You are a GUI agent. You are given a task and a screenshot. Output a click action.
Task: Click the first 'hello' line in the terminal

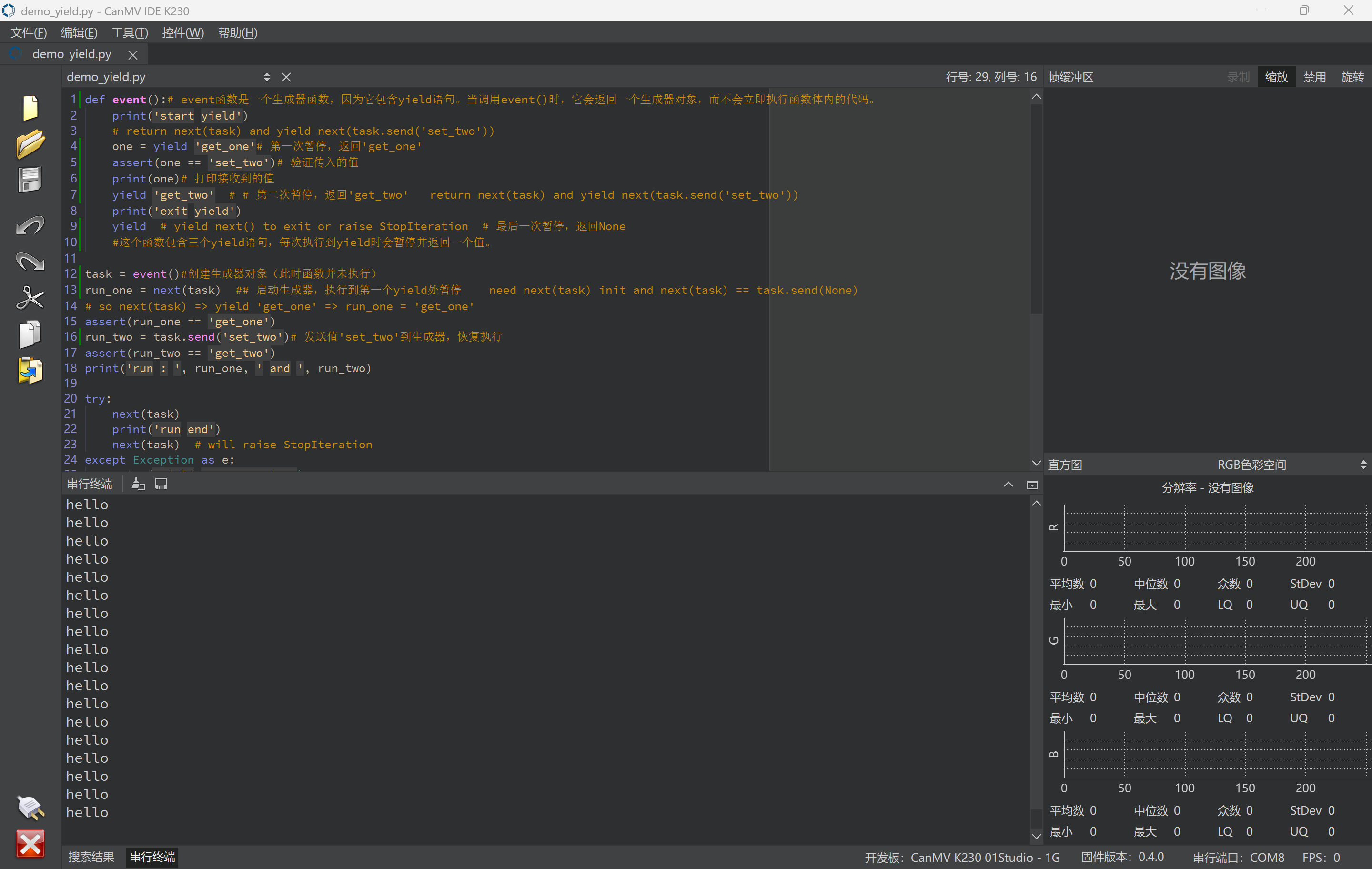click(87, 505)
